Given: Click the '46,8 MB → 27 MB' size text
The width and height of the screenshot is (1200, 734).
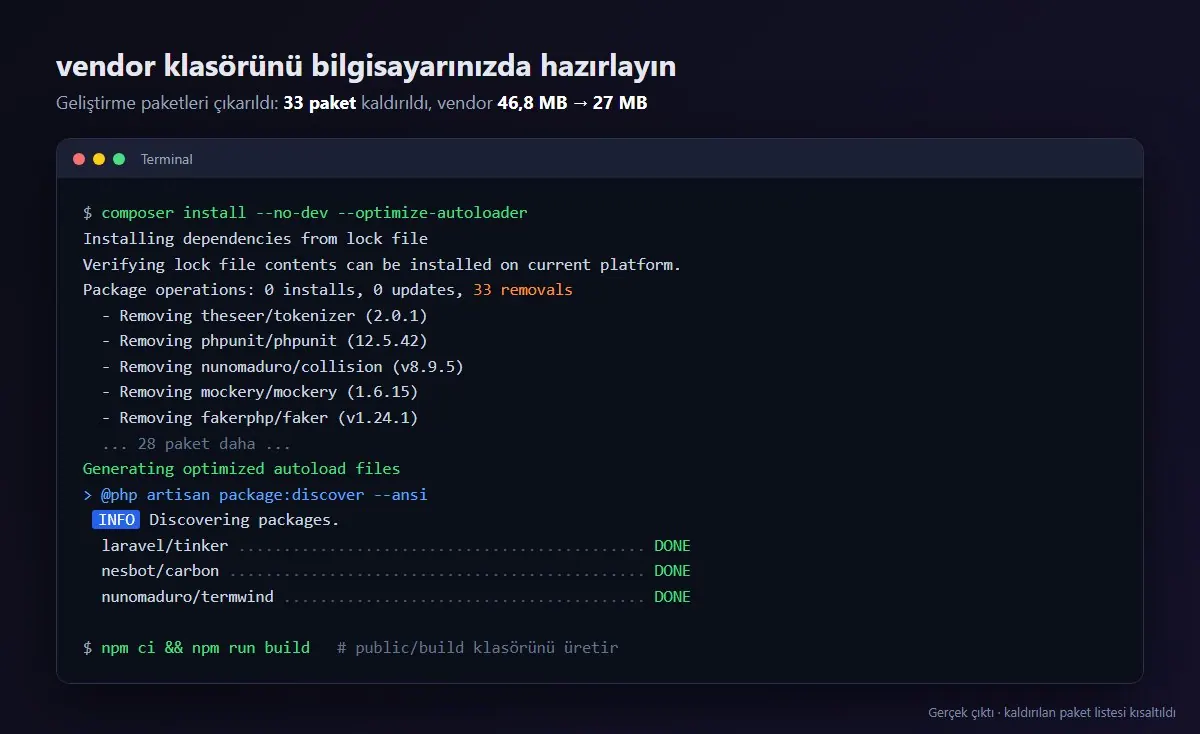Looking at the screenshot, I should click(572, 103).
